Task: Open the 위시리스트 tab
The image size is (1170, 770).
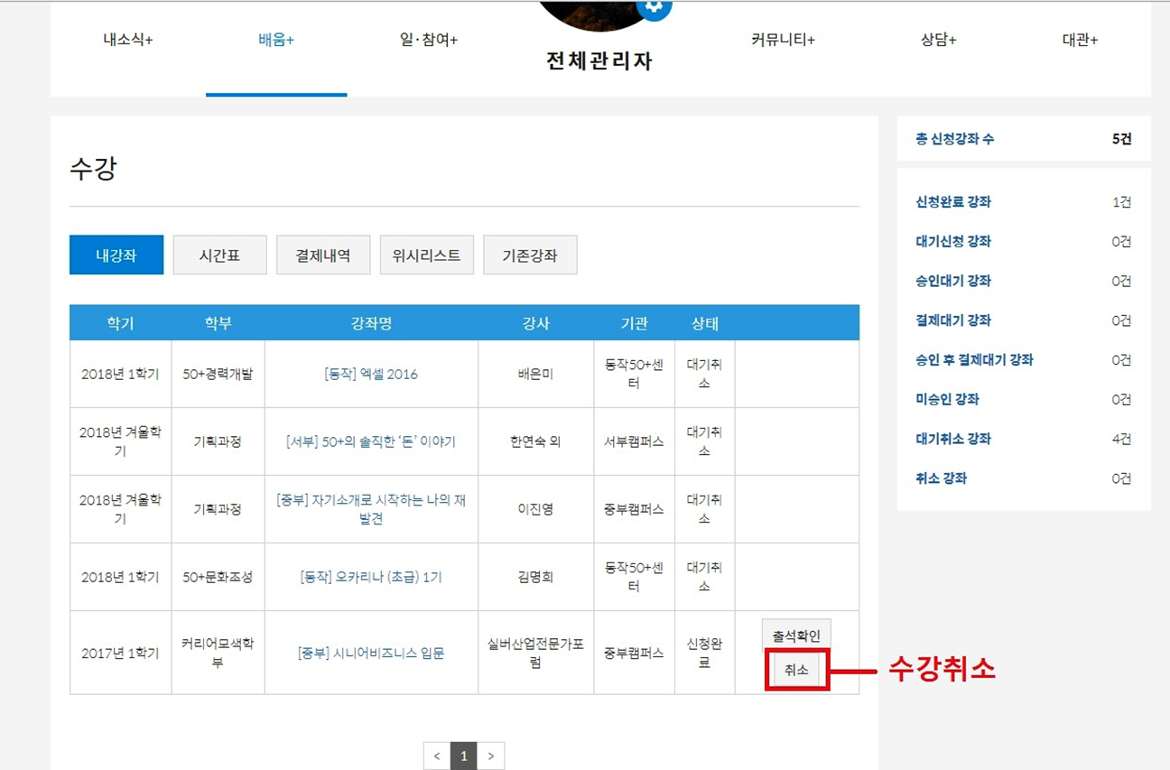Action: point(427,255)
